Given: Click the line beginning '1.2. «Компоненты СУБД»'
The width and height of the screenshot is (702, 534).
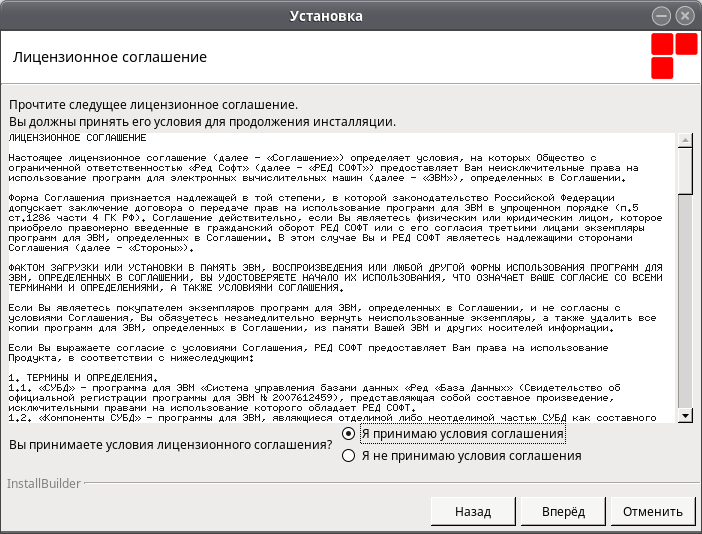Looking at the screenshot, I should pyautogui.click(x=332, y=418).
